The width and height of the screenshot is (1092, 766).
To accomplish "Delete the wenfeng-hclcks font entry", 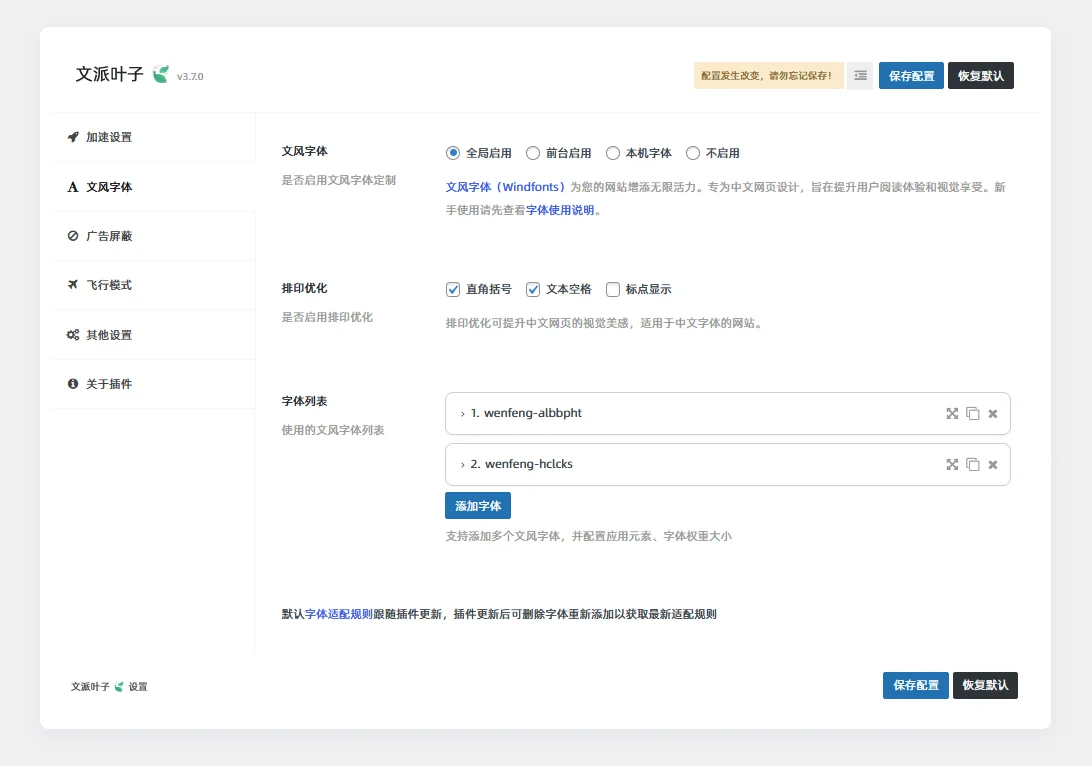I will coord(993,465).
